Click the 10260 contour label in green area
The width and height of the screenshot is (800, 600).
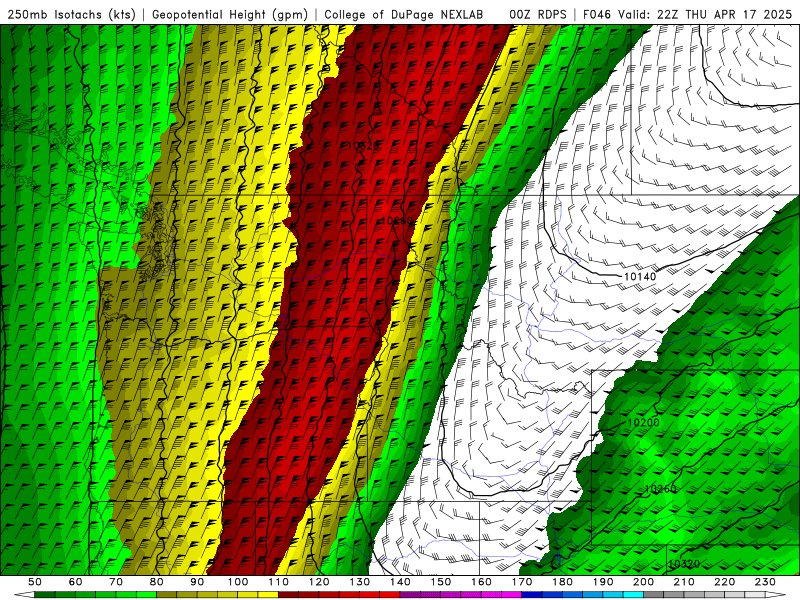point(660,489)
